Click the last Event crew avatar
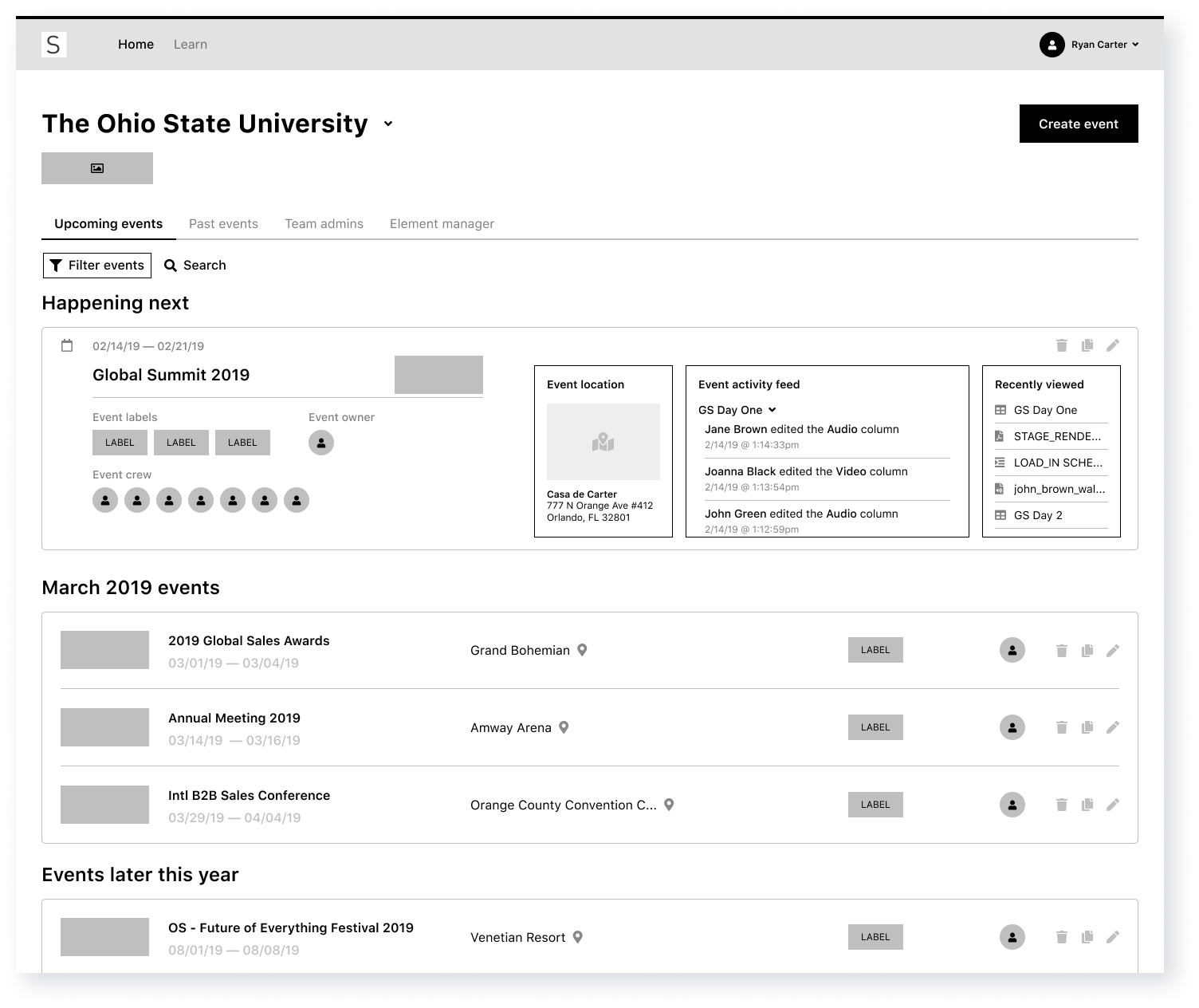Screen dimensions: 1199x1008 pos(297,500)
